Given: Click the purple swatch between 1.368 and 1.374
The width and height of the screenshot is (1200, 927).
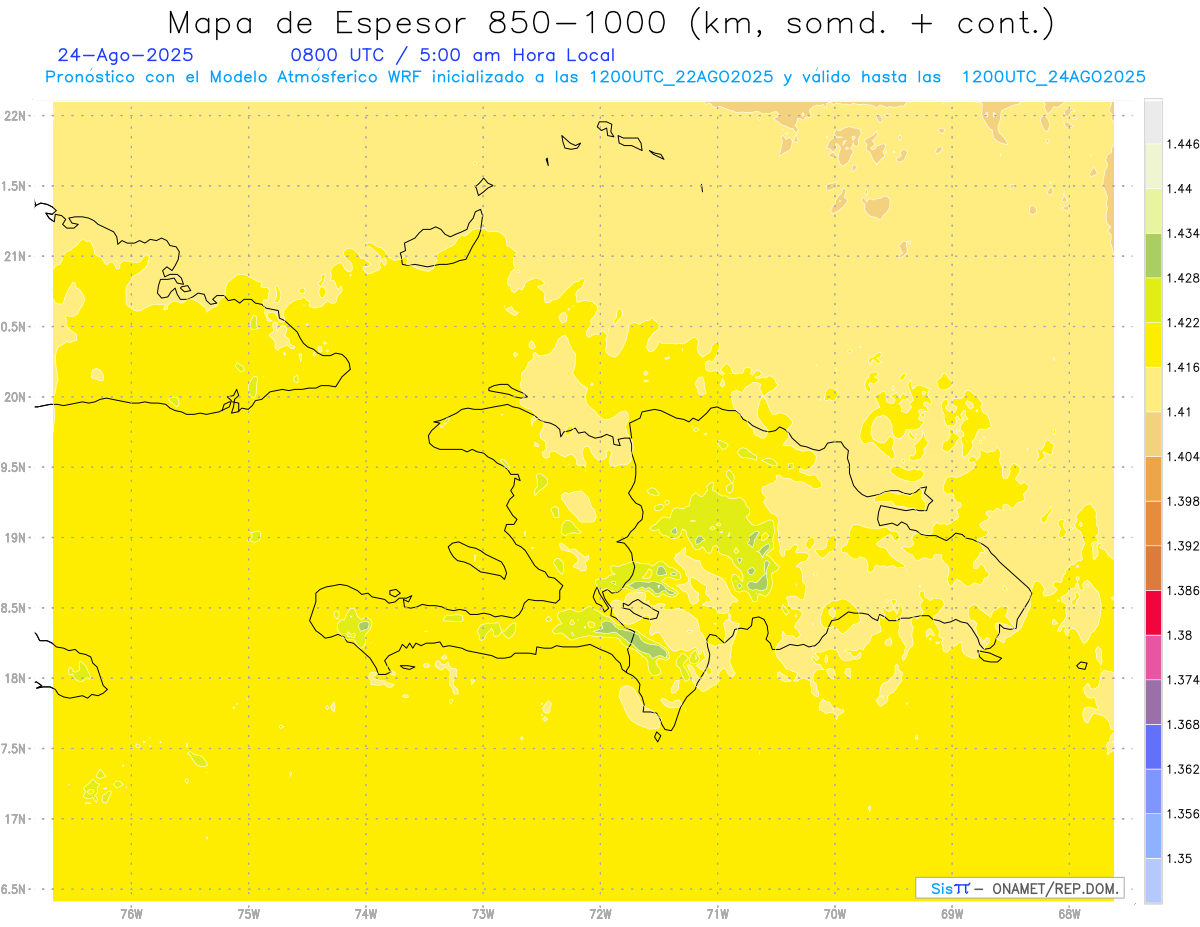Looking at the screenshot, I should coord(1153,701).
